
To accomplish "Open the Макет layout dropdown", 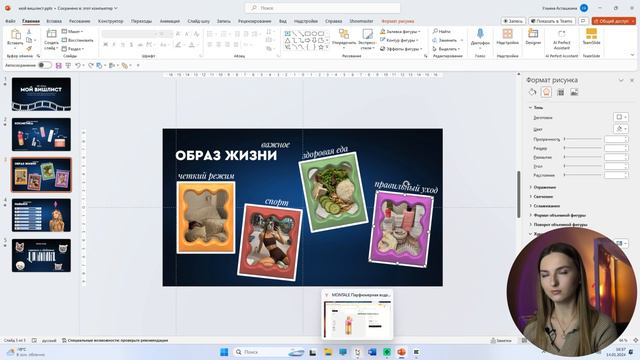I will click(72, 31).
